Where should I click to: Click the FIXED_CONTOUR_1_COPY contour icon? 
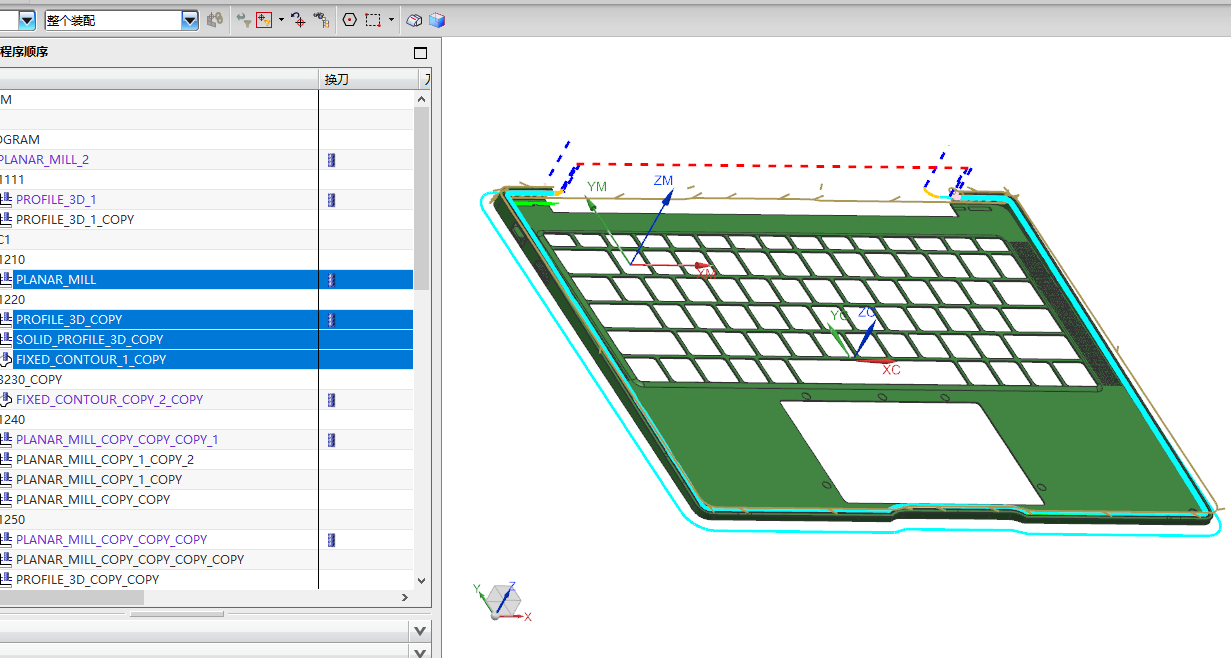point(6,360)
